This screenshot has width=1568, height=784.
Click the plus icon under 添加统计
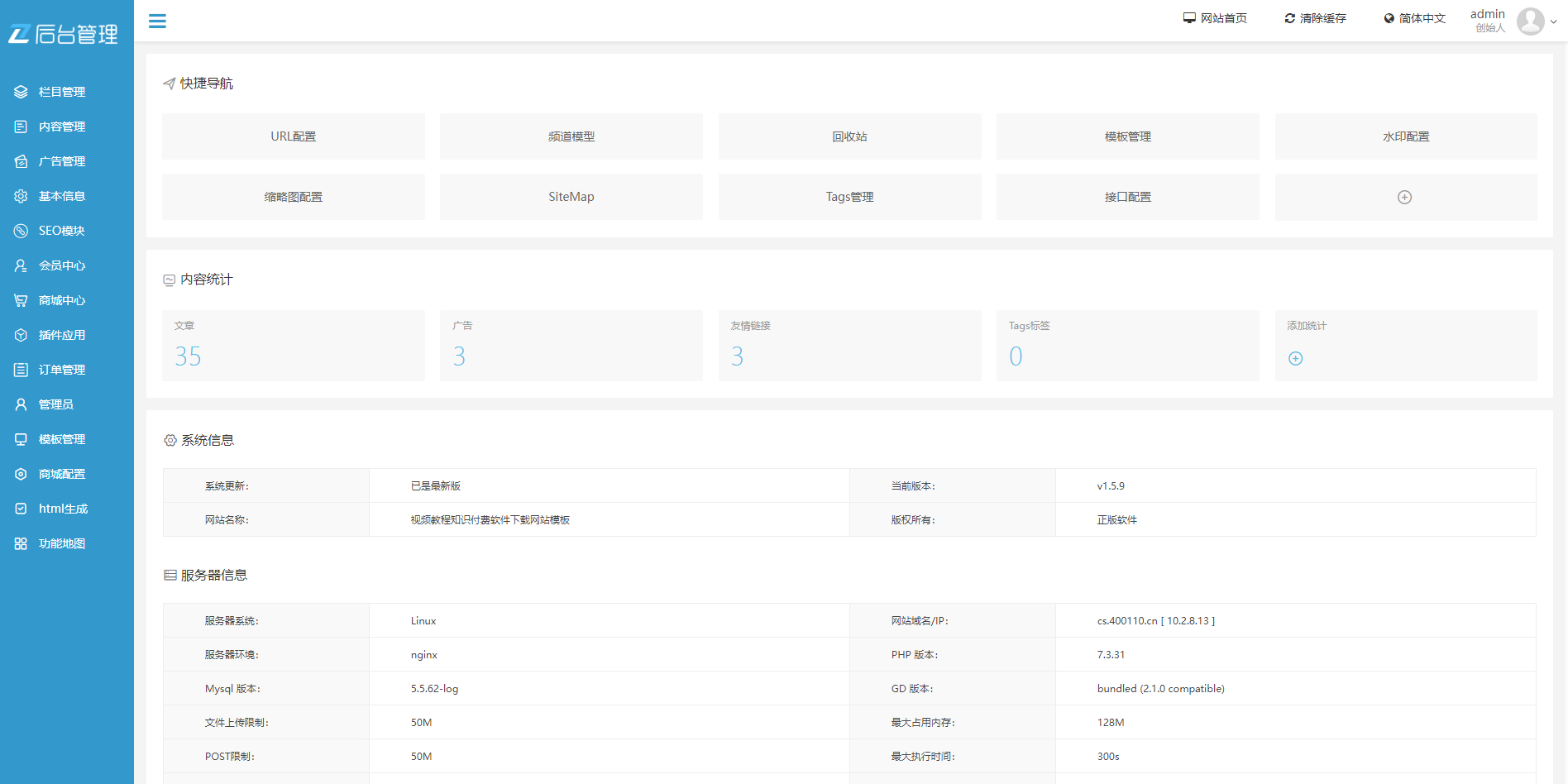coord(1295,358)
